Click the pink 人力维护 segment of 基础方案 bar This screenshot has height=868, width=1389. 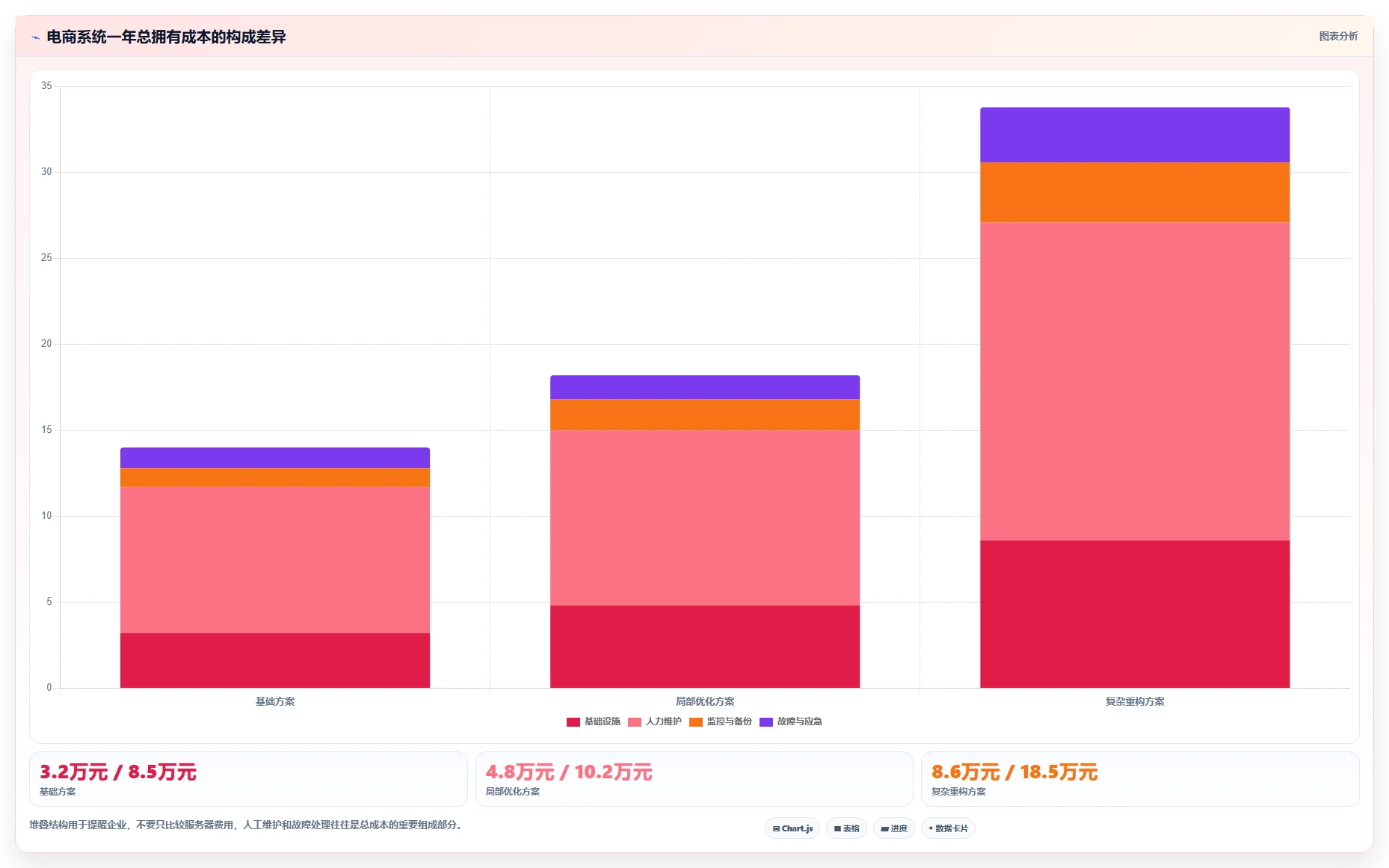[275, 560]
